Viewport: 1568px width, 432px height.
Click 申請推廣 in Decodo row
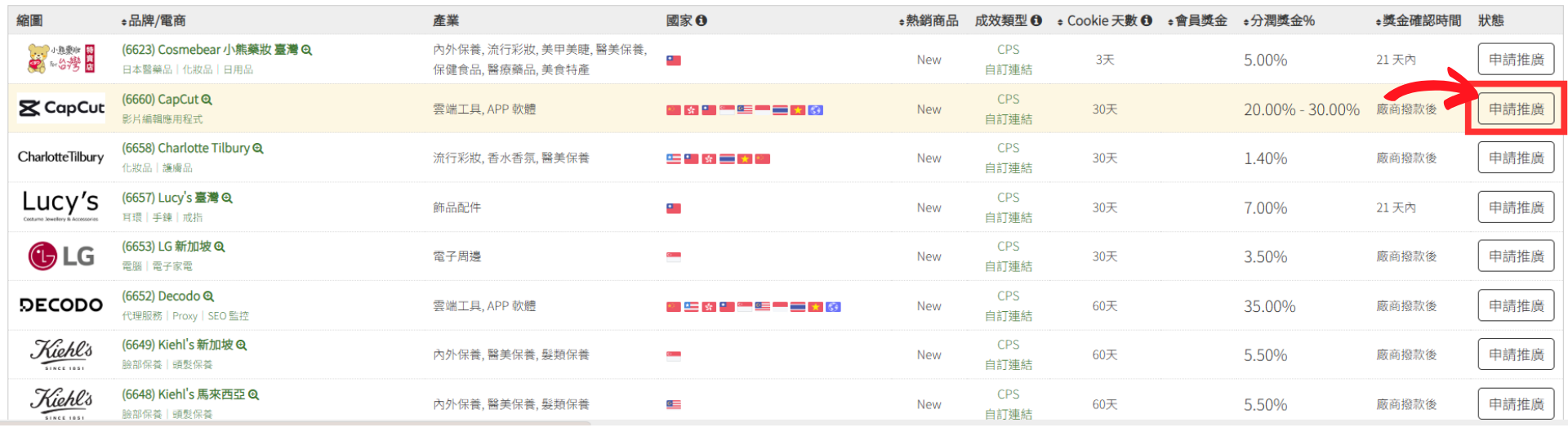(x=1516, y=305)
